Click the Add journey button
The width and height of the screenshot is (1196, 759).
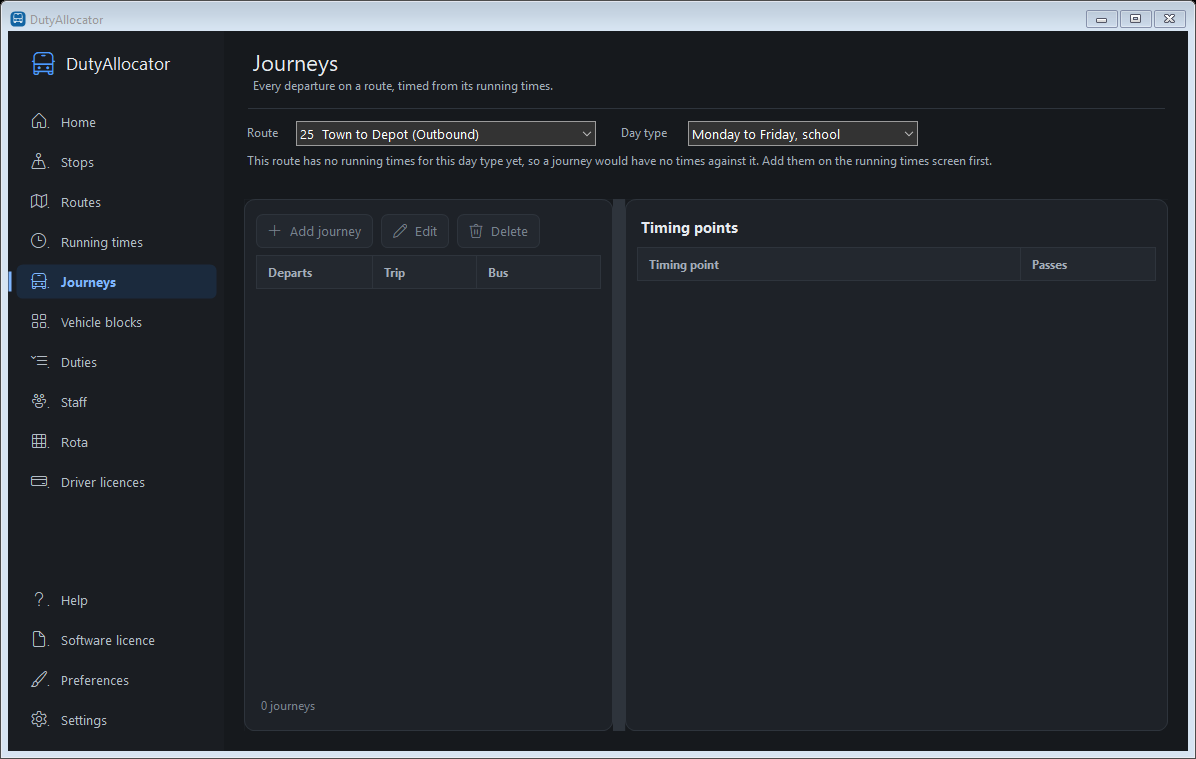coord(314,231)
